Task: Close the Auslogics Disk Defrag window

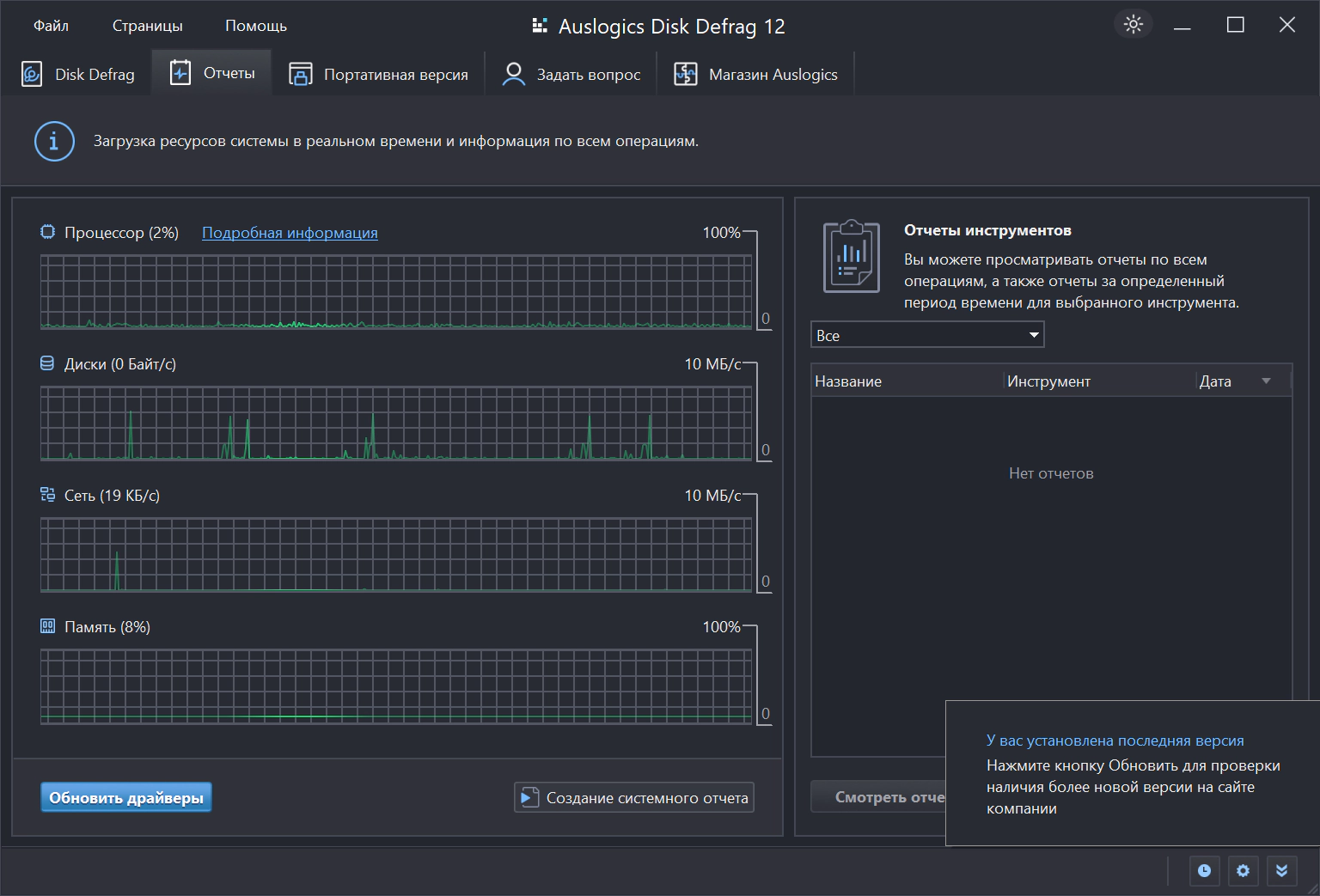Action: 1287,25
